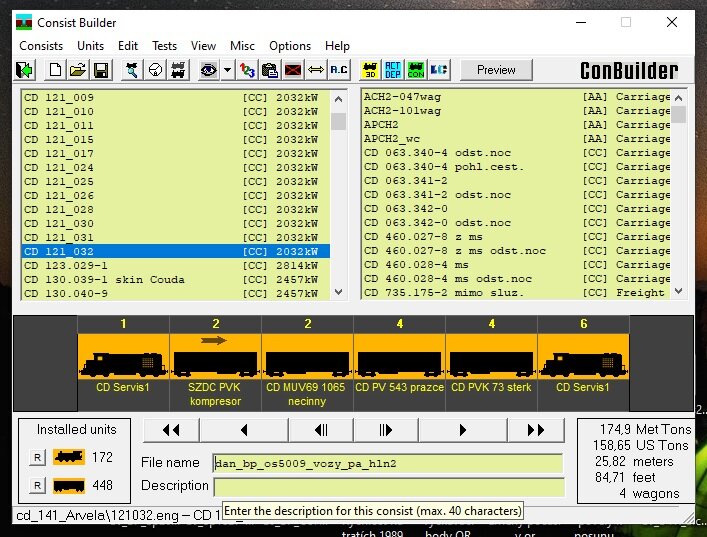The image size is (707, 537).
Task: Click the R button beside wagon count
Action: pyautogui.click(x=37, y=486)
